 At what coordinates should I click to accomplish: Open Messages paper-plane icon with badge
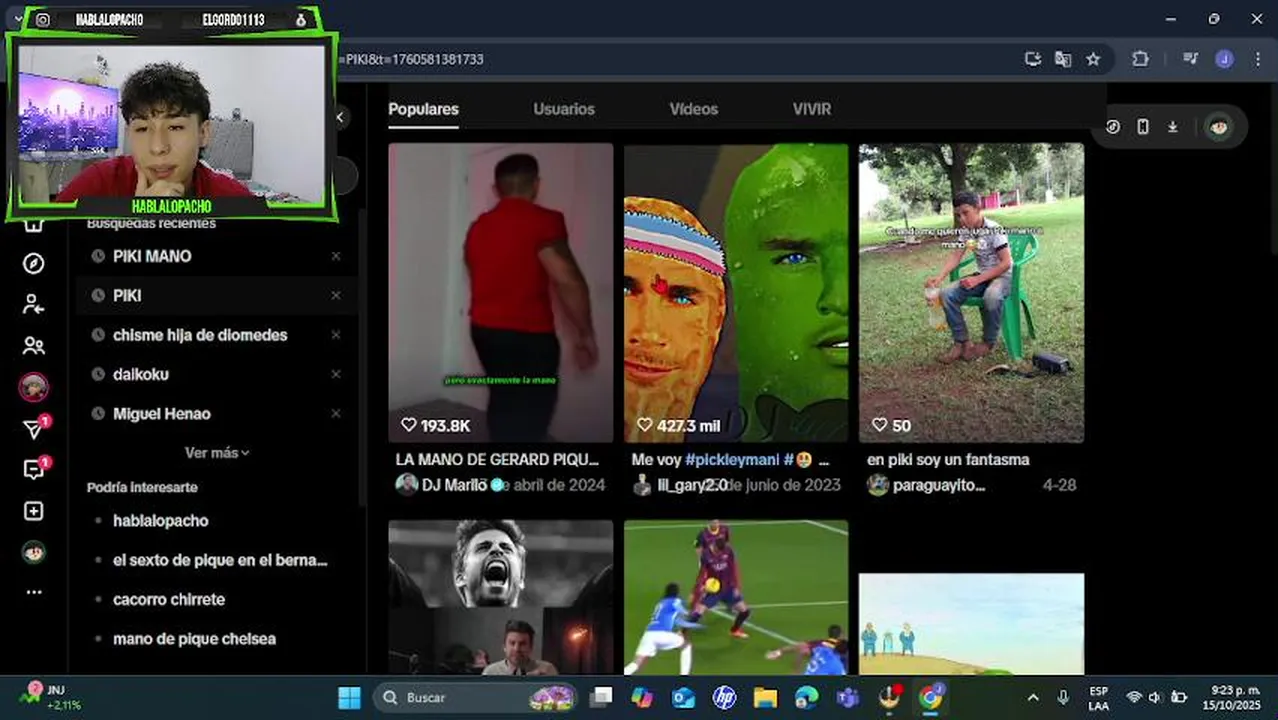click(34, 429)
